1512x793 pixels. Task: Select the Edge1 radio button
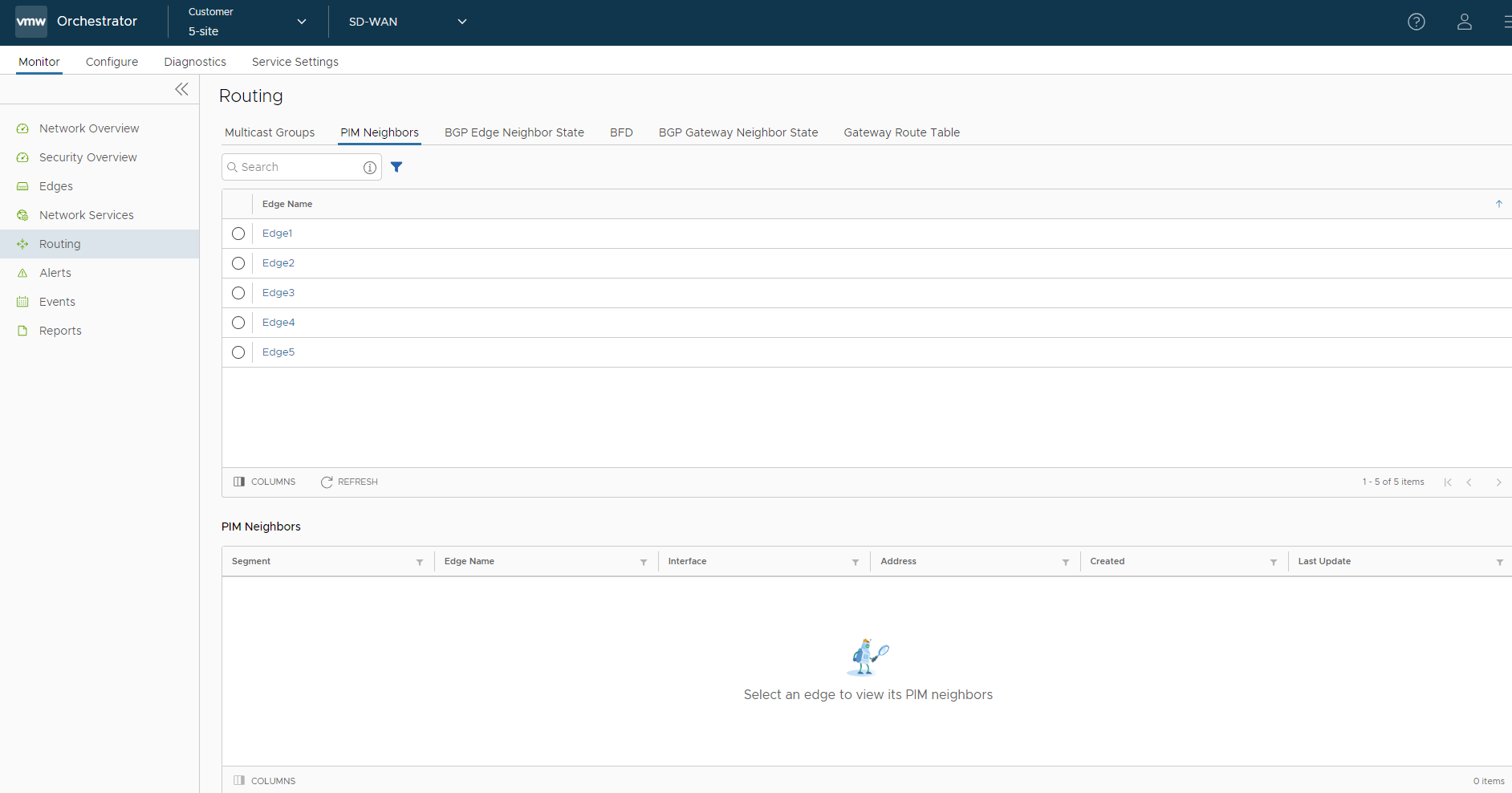(x=238, y=234)
